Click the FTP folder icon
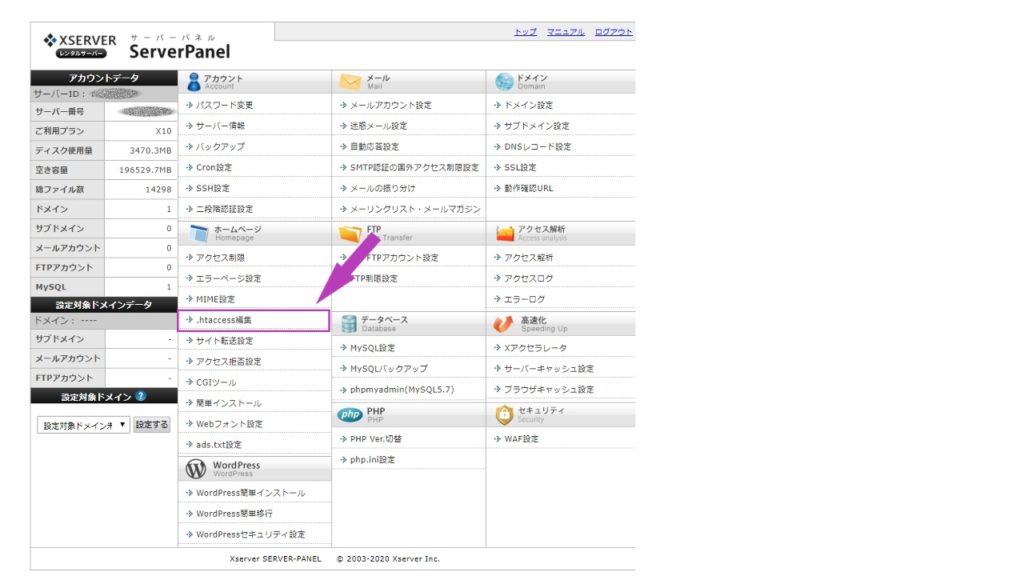Viewport: 1024px width, 576px height. 350,233
